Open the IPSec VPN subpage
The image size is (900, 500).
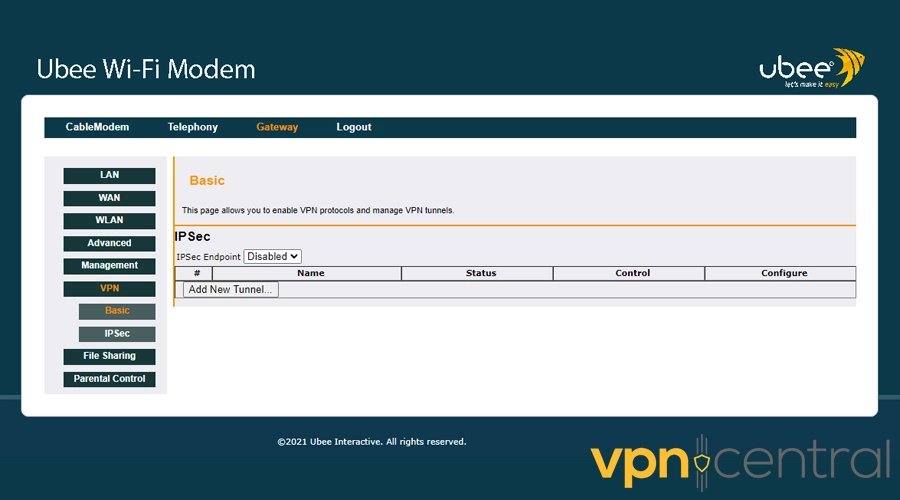pyautogui.click(x=117, y=334)
